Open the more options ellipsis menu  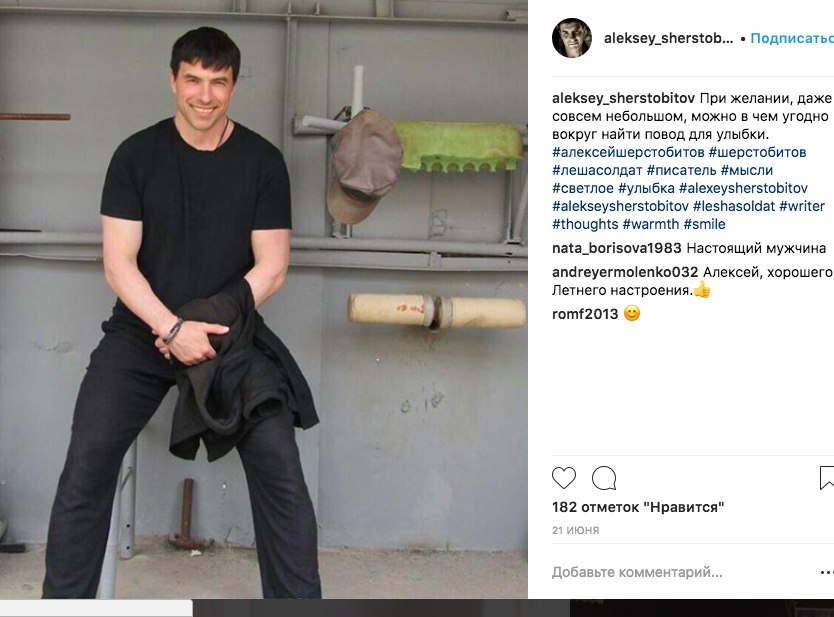827,572
